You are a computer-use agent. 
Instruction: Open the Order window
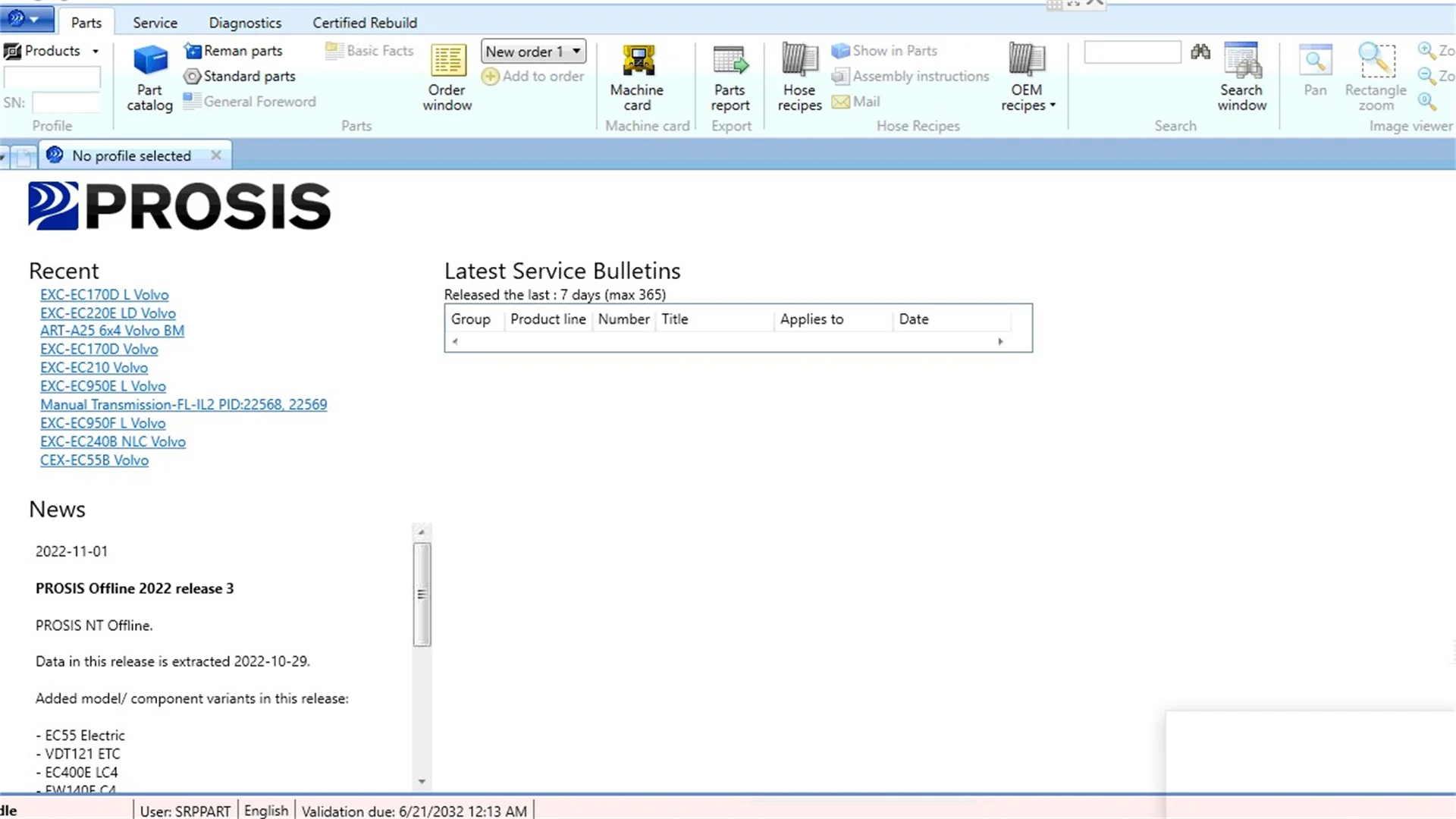pyautogui.click(x=447, y=77)
